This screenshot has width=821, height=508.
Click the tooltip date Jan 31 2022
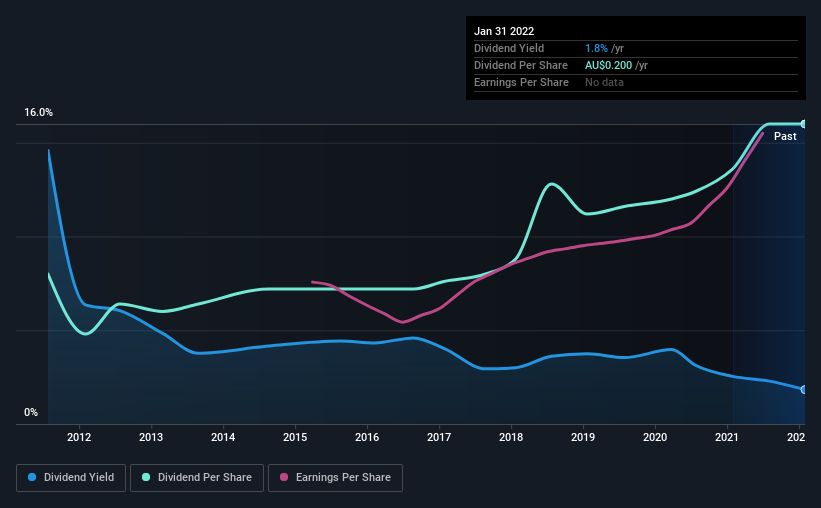coord(505,31)
